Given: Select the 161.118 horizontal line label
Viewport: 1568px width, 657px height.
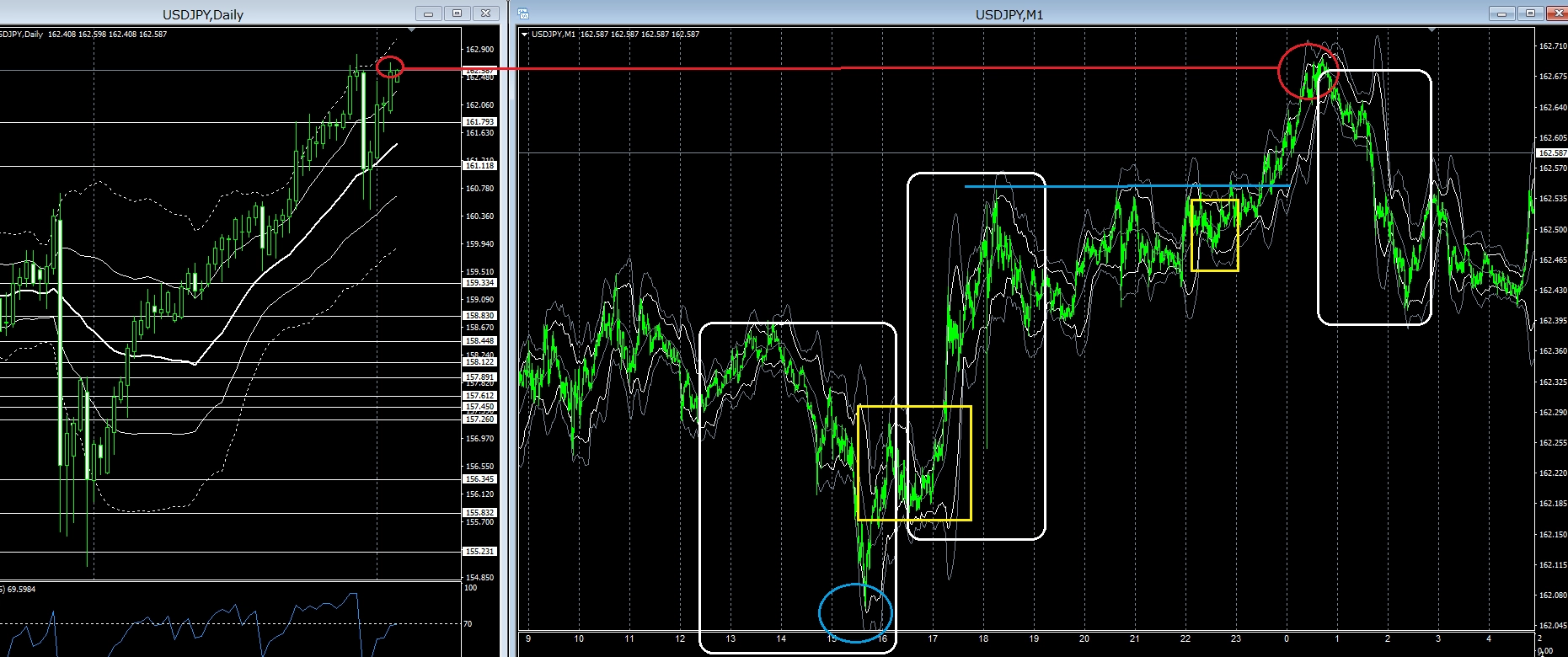Looking at the screenshot, I should [x=479, y=166].
